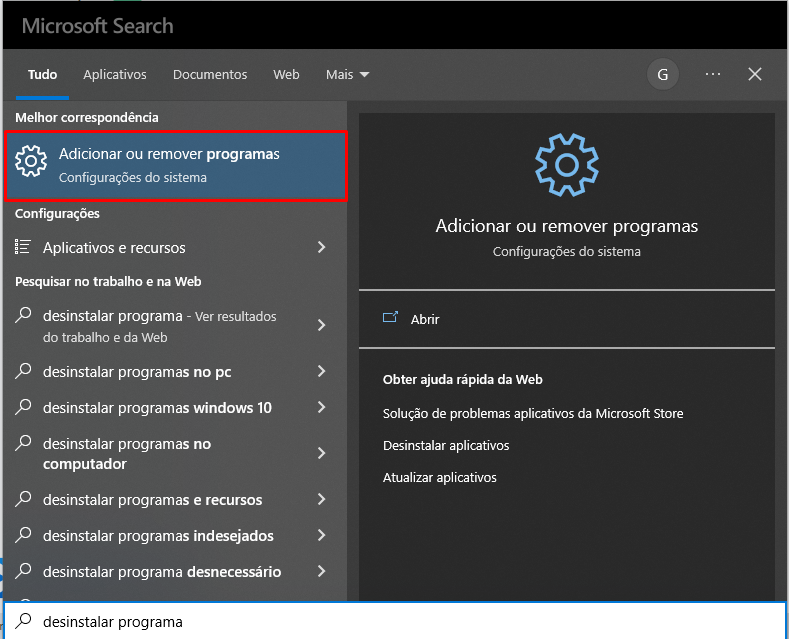Click the search box containing 'desinstalar programa'
Viewport: 789px width, 639px height.
[395, 621]
